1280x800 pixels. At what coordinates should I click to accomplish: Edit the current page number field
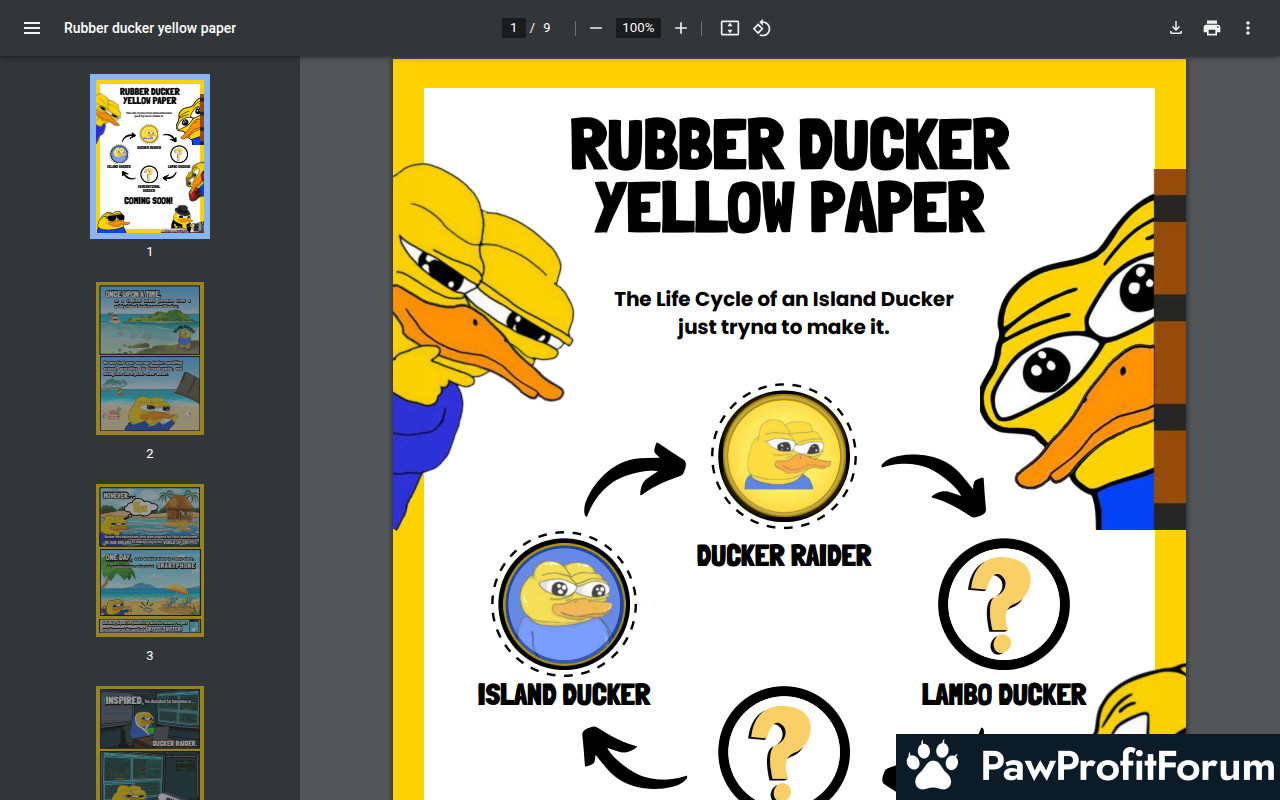pyautogui.click(x=514, y=28)
